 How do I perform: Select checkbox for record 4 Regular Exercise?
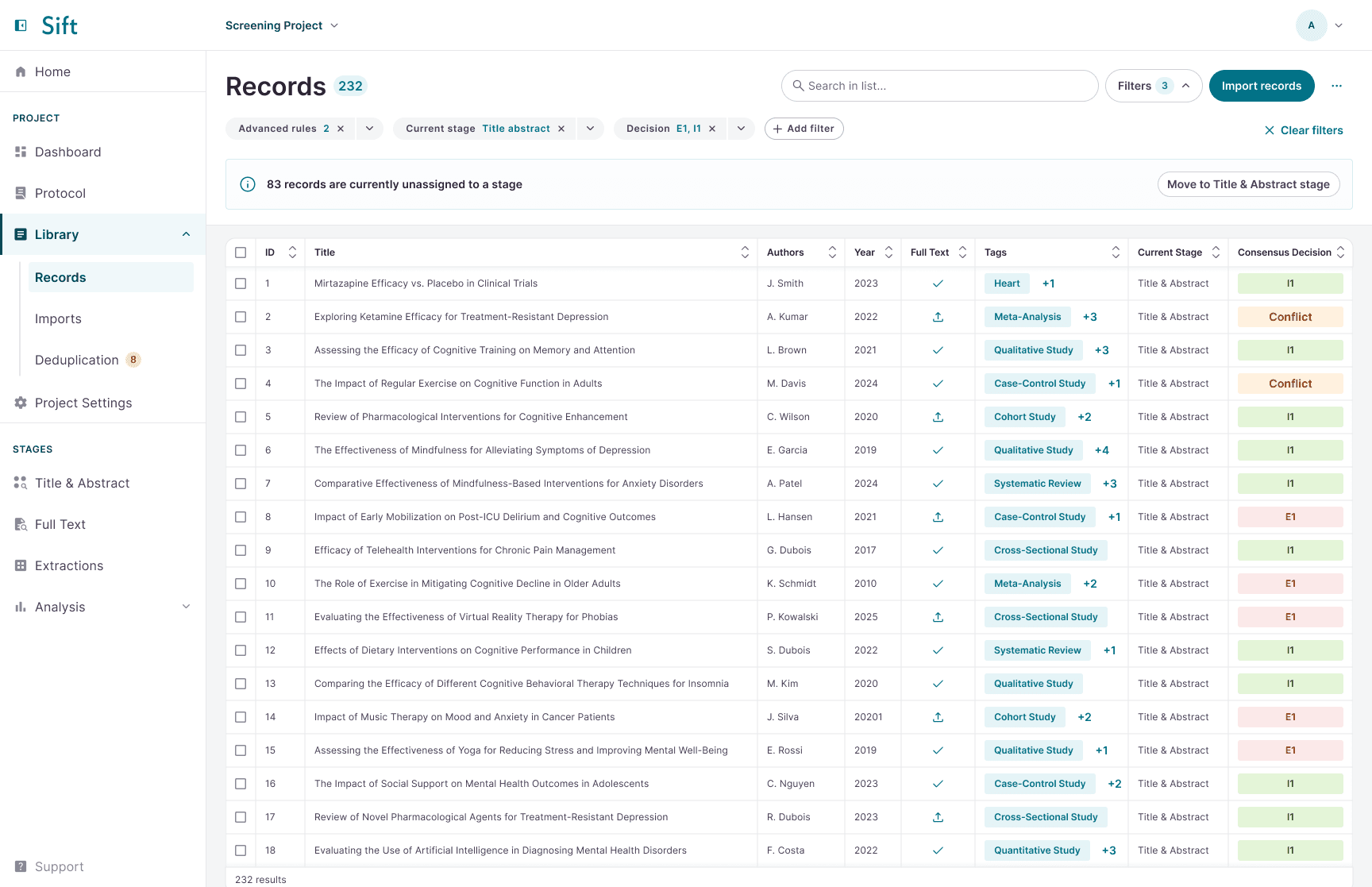click(241, 384)
